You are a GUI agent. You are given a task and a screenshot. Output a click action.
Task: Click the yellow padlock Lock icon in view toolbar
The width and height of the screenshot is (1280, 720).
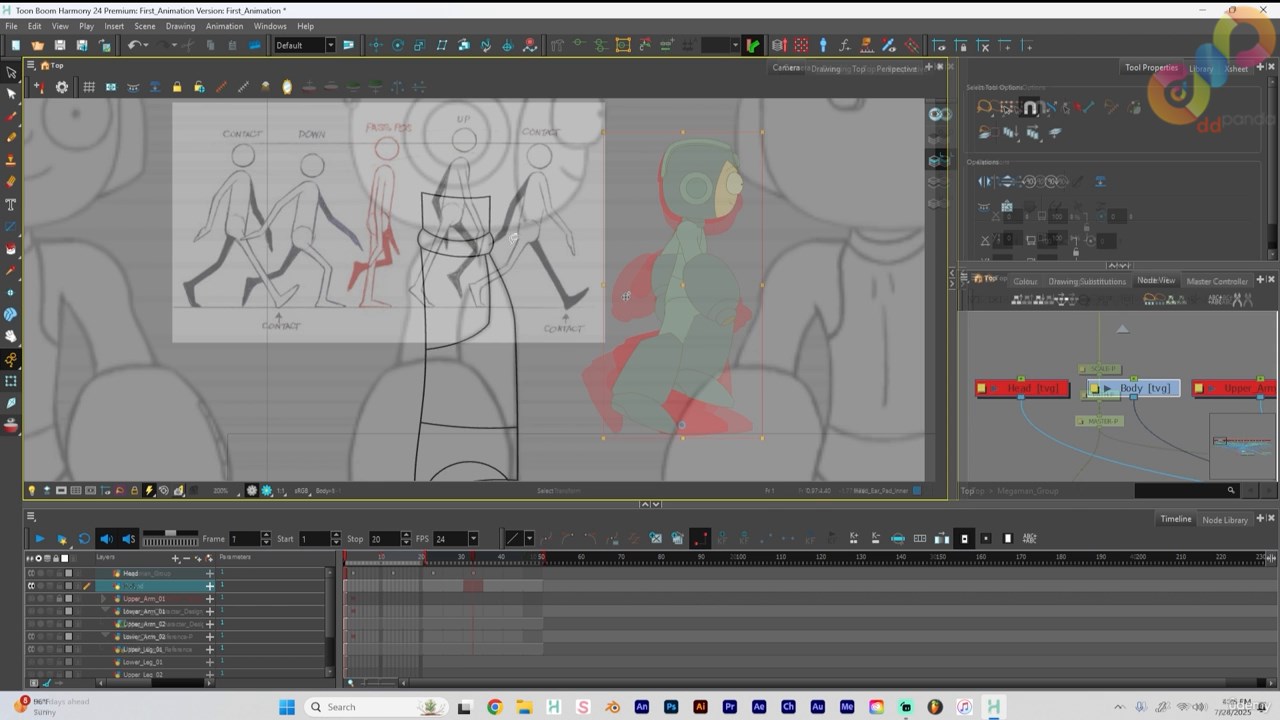(177, 87)
